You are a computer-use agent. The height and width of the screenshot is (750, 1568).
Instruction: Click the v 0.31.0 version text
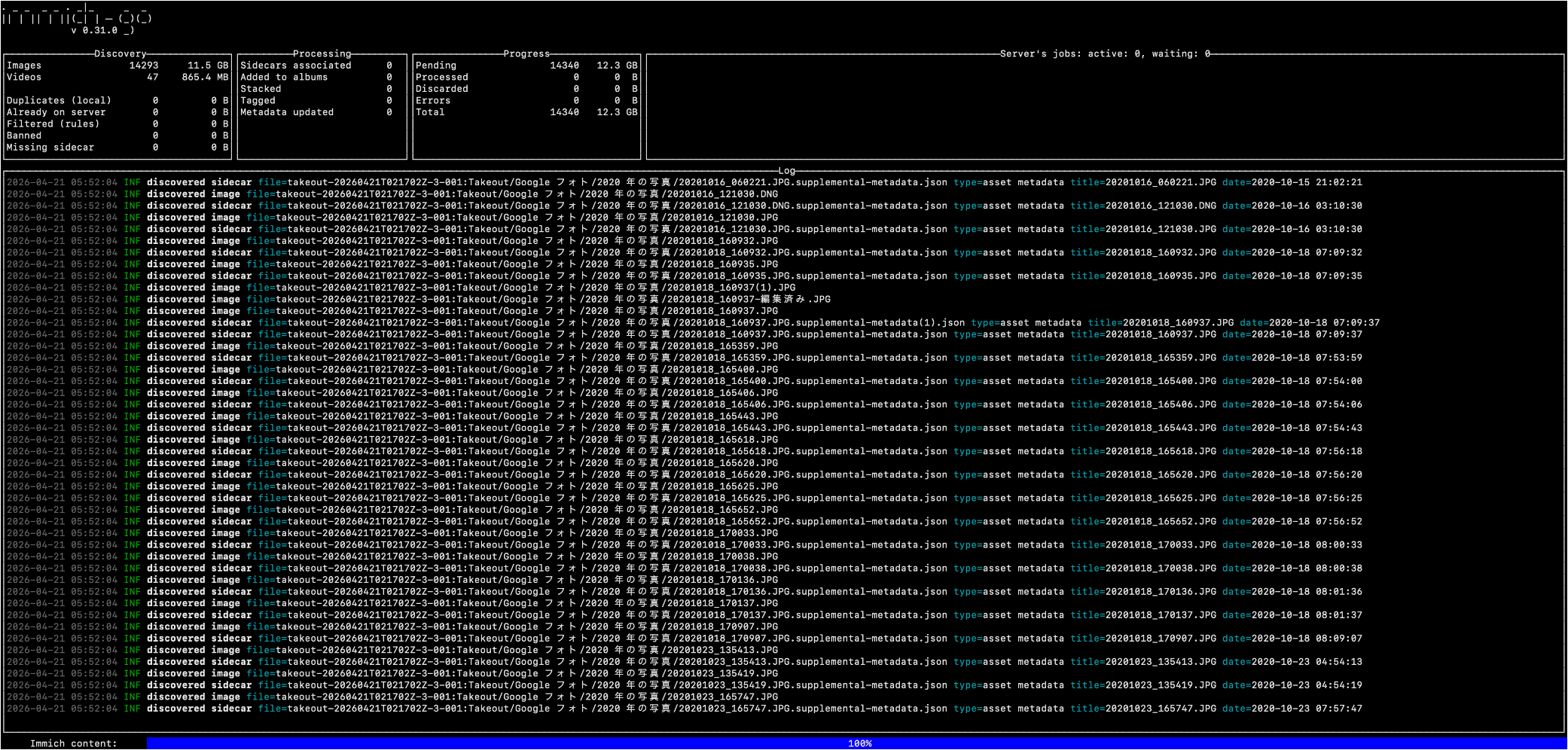point(95,31)
